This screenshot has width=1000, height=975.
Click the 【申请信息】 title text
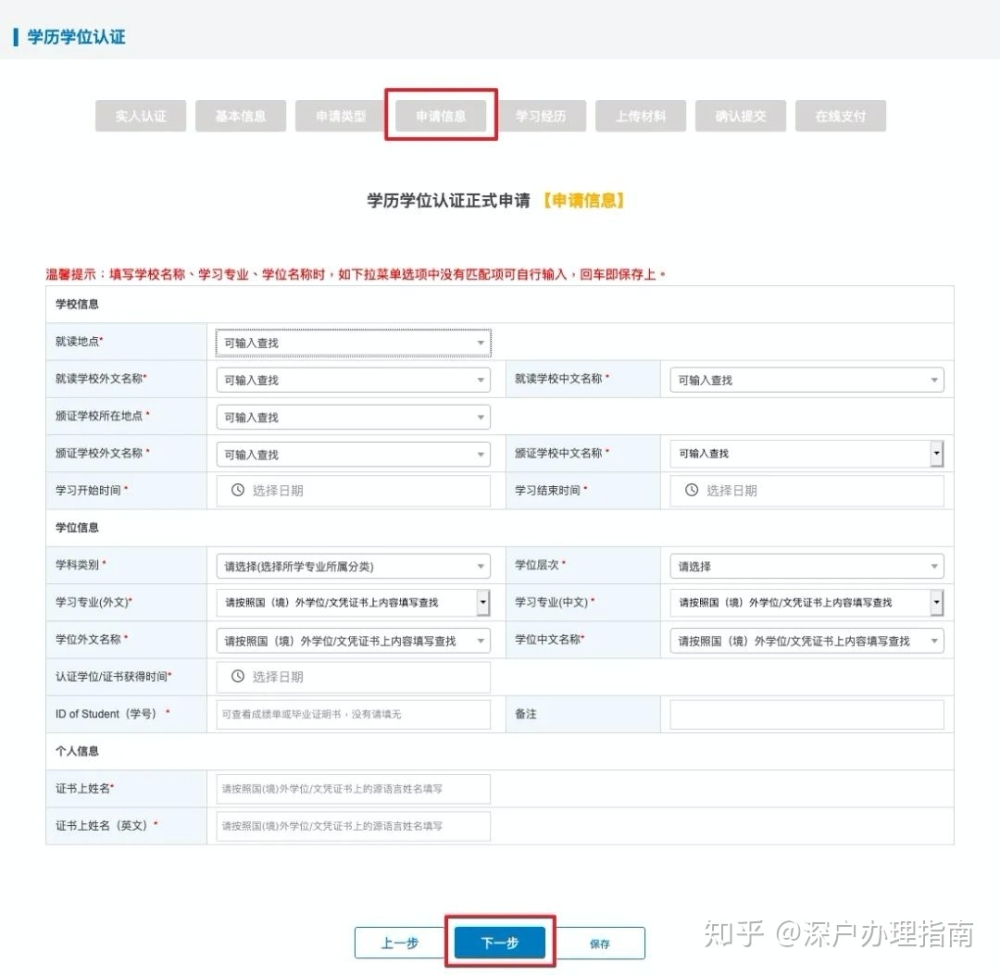point(584,201)
